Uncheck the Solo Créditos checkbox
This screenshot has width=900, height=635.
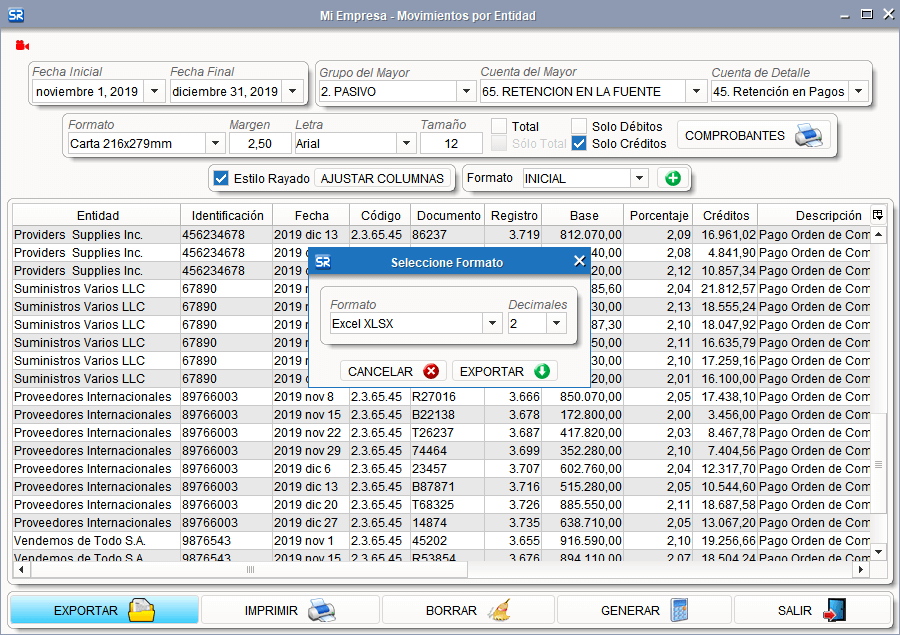[579, 144]
